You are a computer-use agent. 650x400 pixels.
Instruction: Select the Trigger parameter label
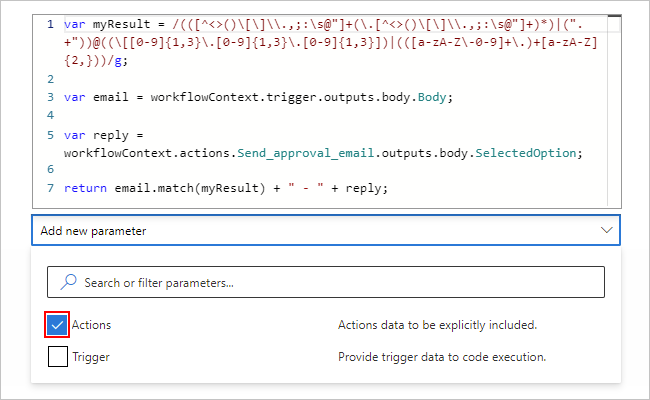[91, 356]
